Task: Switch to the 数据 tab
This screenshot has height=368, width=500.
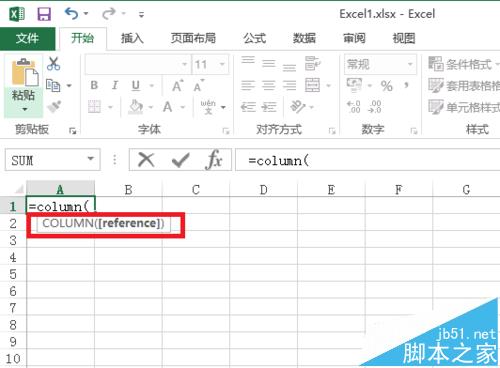Action: click(x=304, y=38)
